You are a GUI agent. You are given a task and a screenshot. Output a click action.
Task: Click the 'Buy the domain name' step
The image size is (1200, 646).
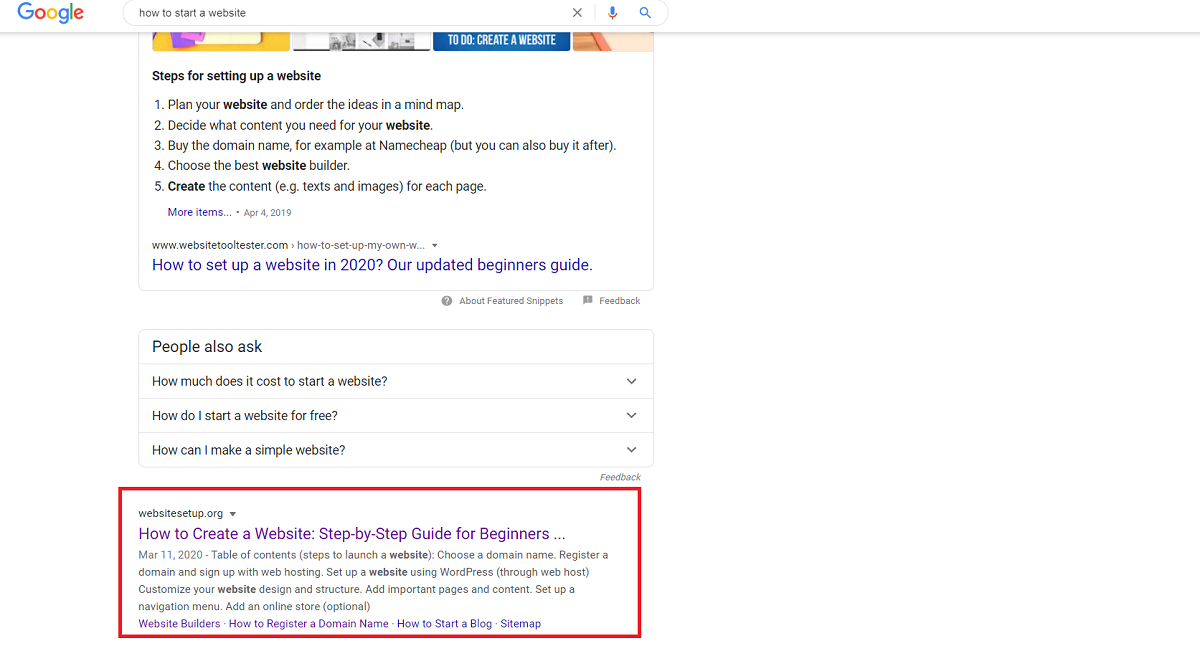tap(392, 145)
